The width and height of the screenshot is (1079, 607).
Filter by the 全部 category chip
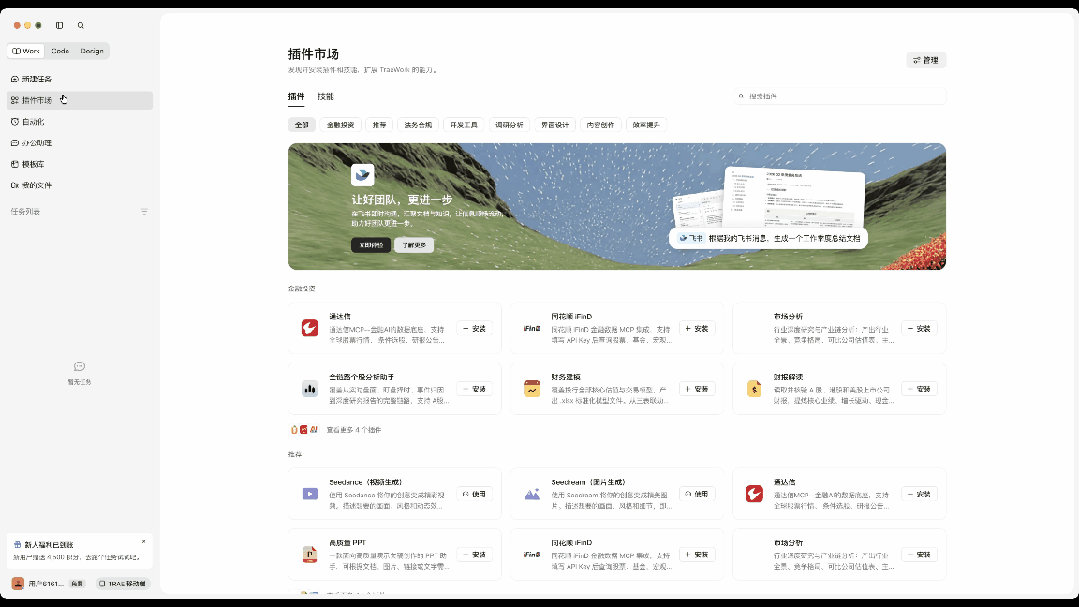[x=301, y=125]
